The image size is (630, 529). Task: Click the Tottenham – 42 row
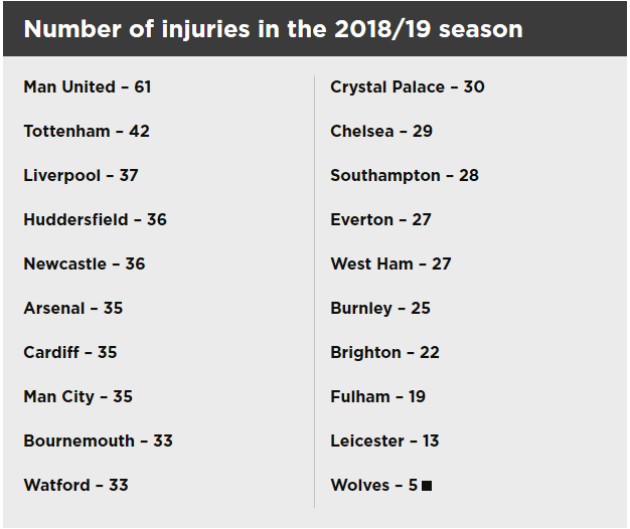(87, 131)
